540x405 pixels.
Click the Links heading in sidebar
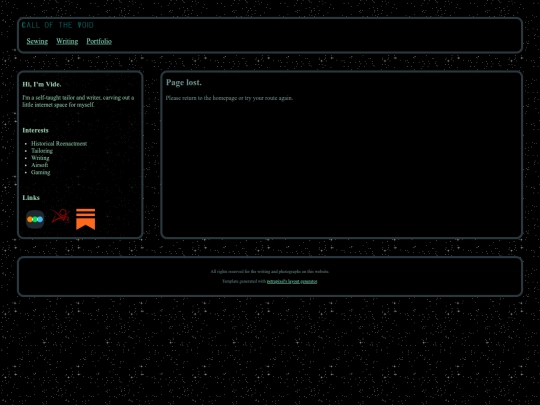(31, 198)
